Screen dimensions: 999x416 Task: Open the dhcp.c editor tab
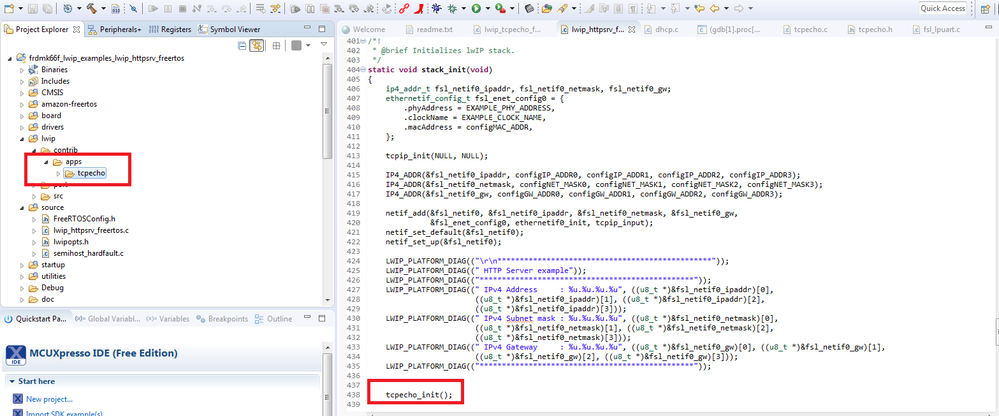[659, 29]
